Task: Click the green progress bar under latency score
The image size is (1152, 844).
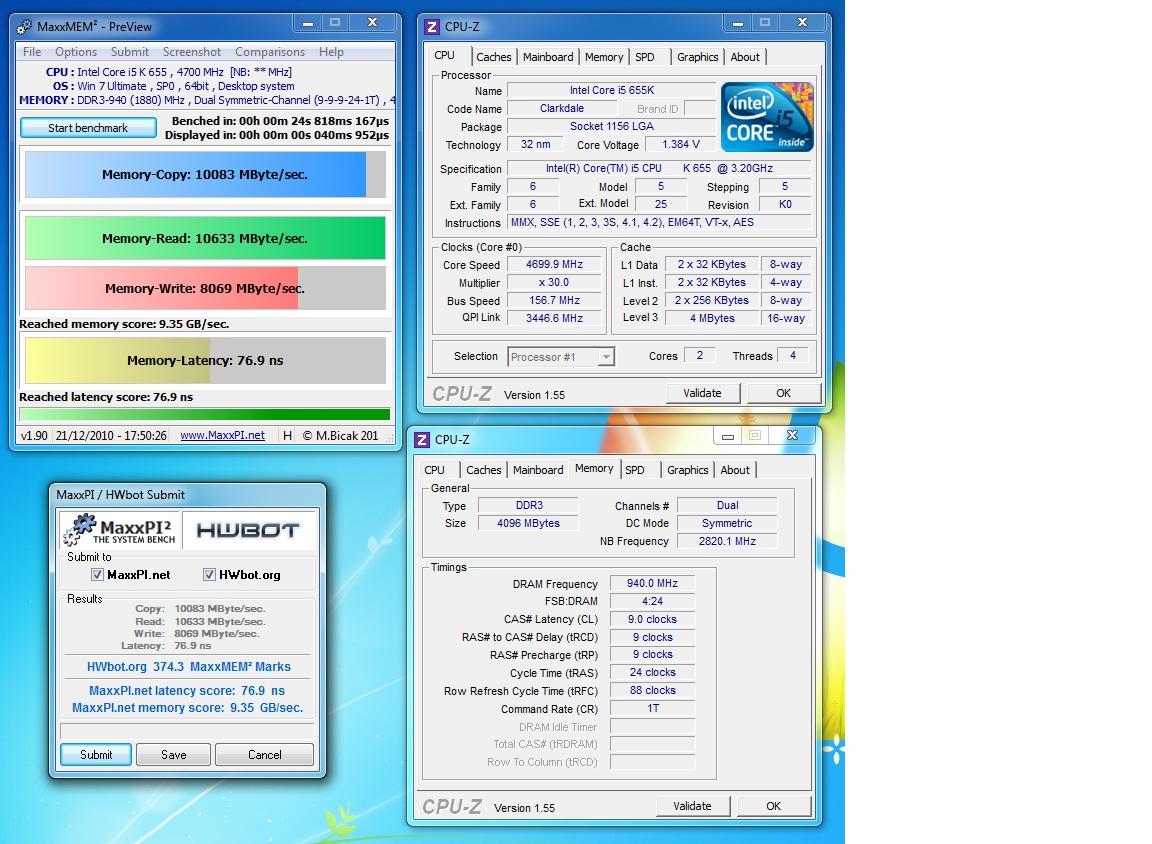Action: point(205,414)
